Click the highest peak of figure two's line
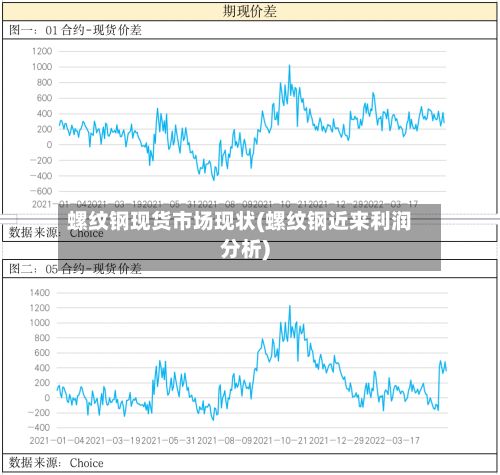 pyautogui.click(x=290, y=306)
